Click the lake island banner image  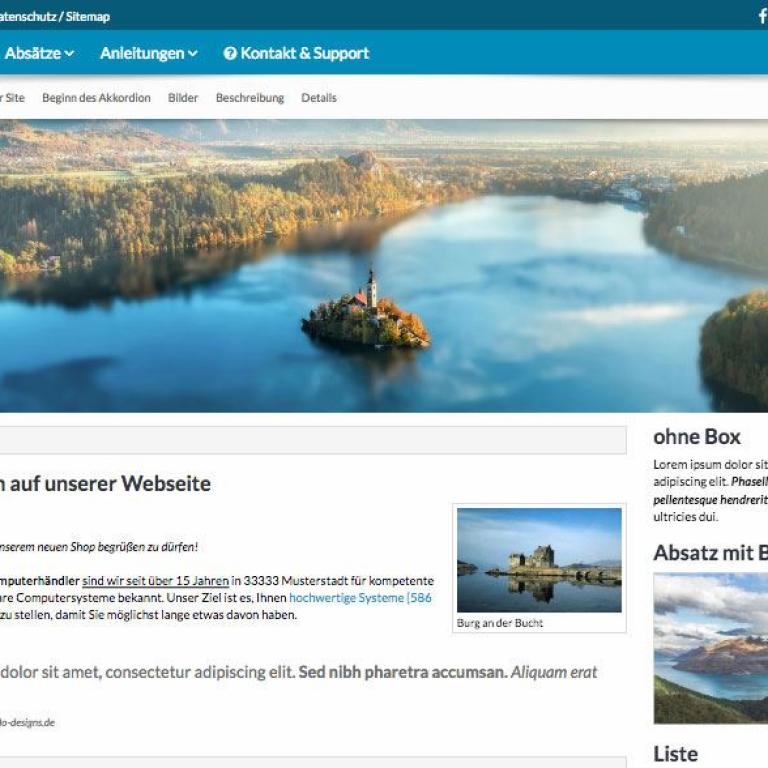(x=384, y=266)
